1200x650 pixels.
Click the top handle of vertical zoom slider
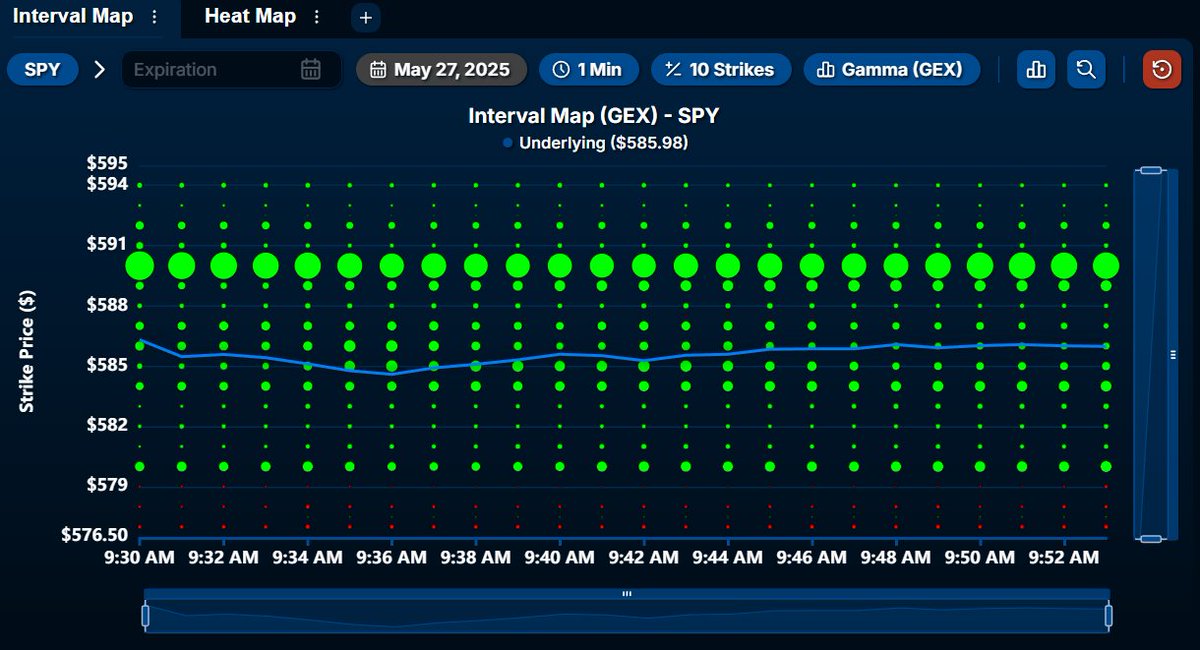1151,171
